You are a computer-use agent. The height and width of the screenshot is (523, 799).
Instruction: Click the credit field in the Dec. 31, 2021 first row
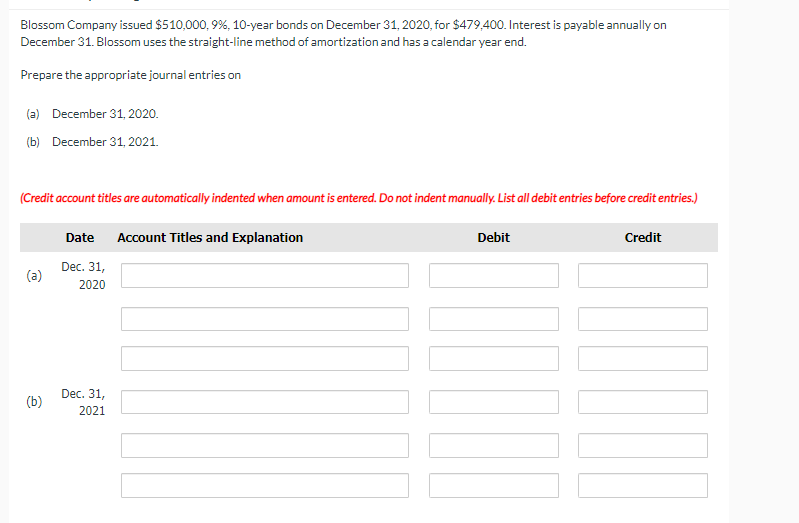click(643, 402)
